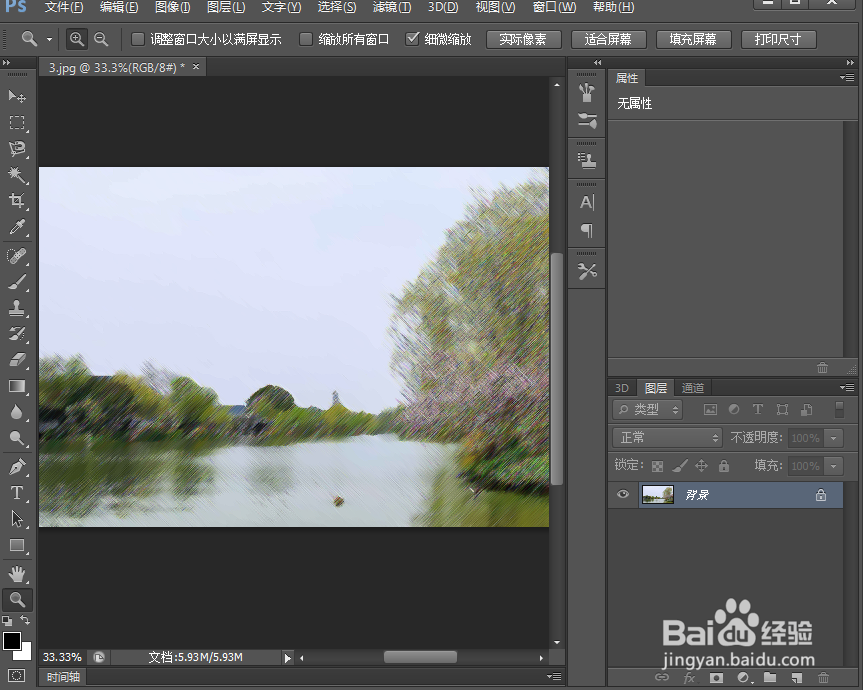Open the Paragraph panel icon
The width and height of the screenshot is (863, 690).
point(586,232)
